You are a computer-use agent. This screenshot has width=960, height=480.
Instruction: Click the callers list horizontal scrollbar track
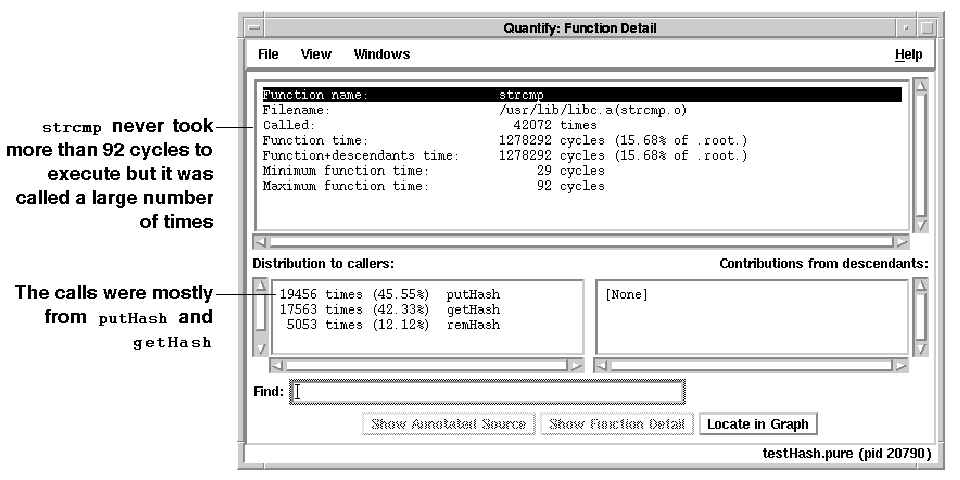(x=427, y=366)
